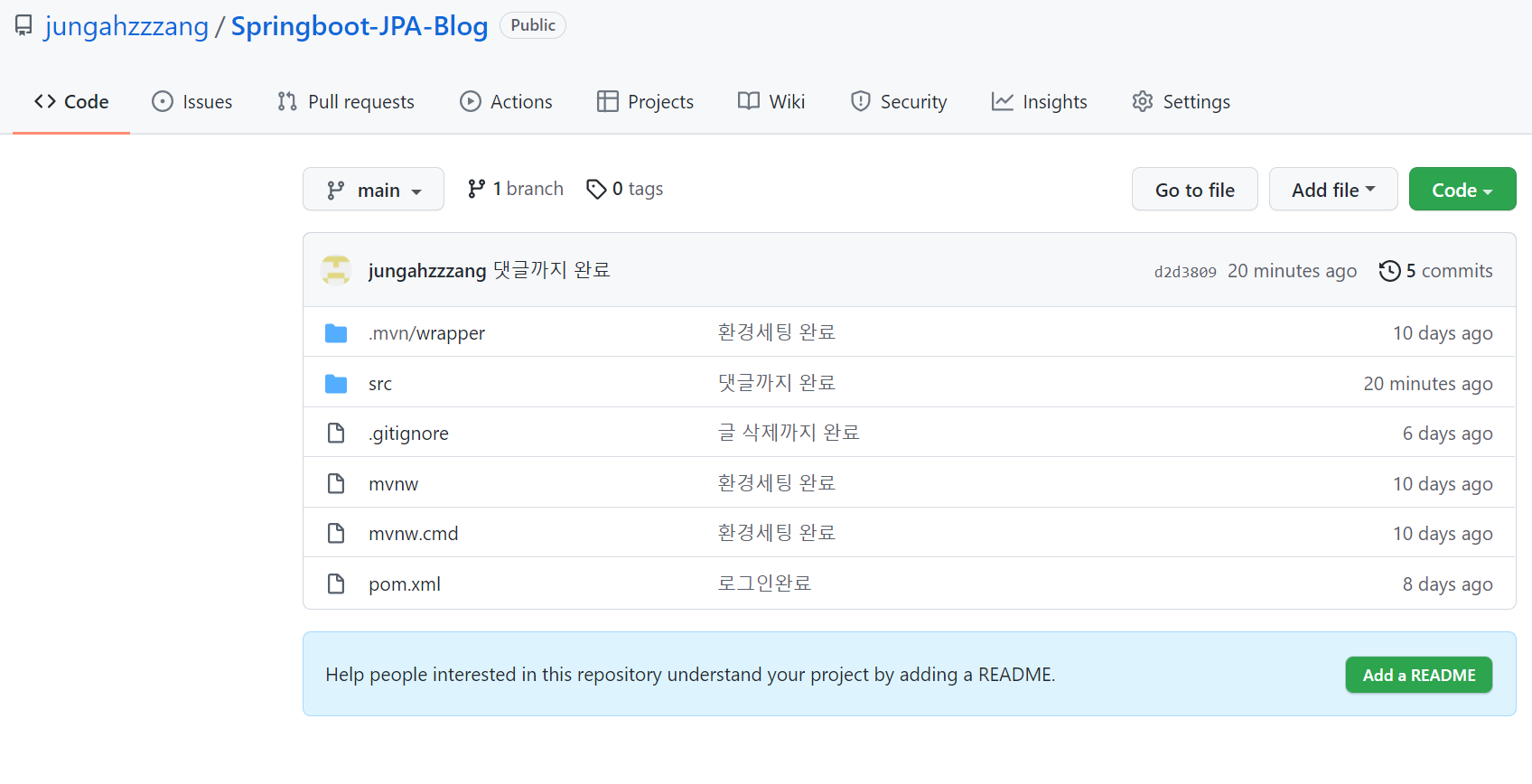Image resolution: width=1532 pixels, height=784 pixels.
Task: Click 6 days ago on .gitignore row
Action: (1447, 434)
